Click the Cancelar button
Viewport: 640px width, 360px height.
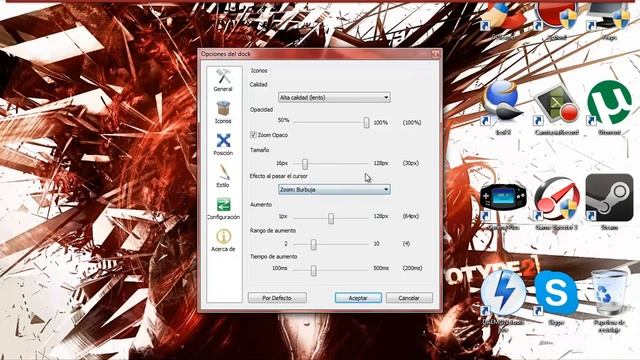(x=409, y=298)
